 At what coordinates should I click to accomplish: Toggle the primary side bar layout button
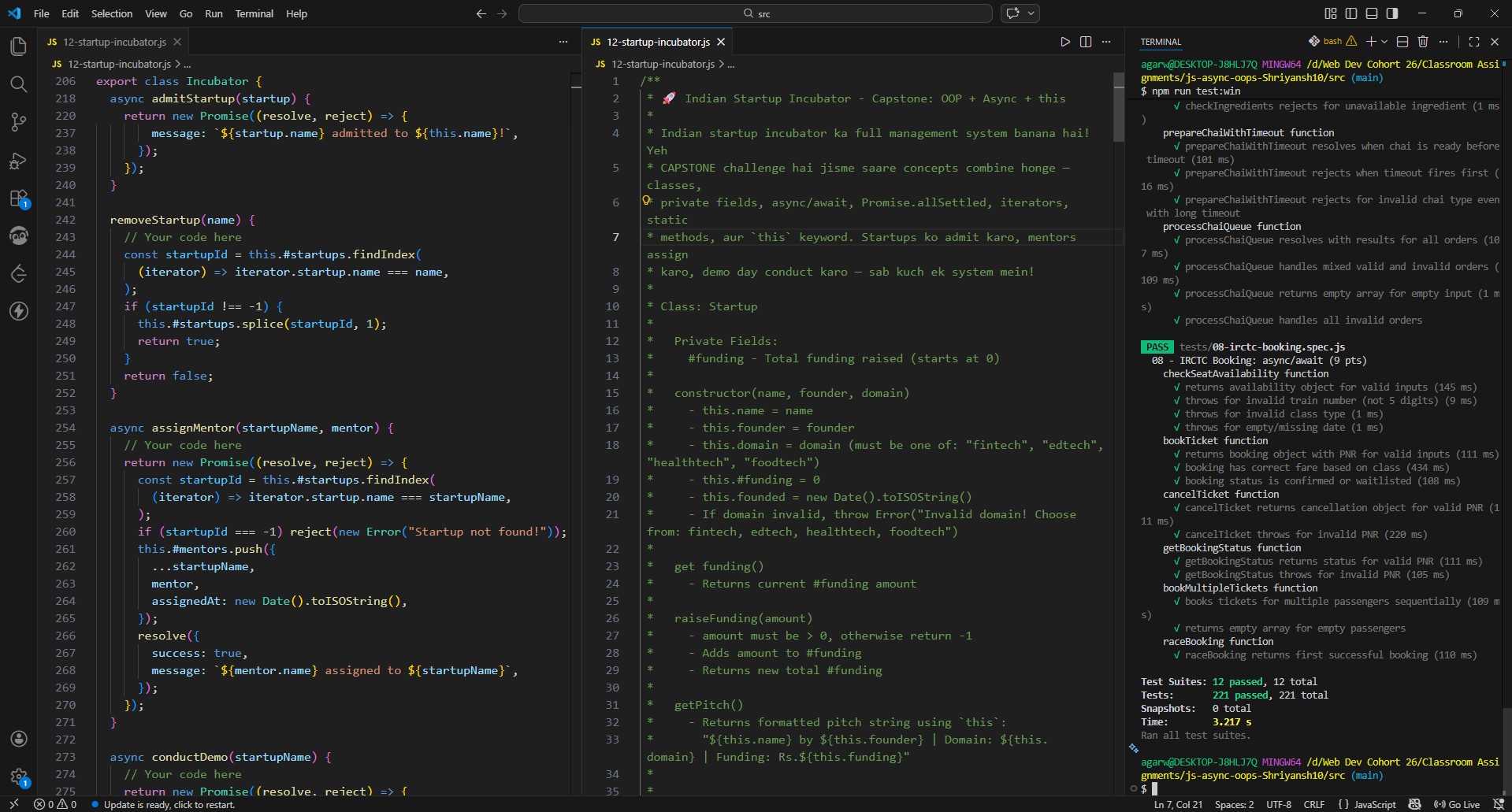click(1351, 13)
